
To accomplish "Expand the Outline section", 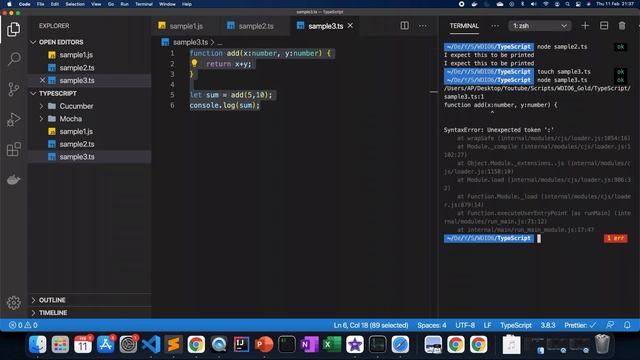I will tap(33, 300).
